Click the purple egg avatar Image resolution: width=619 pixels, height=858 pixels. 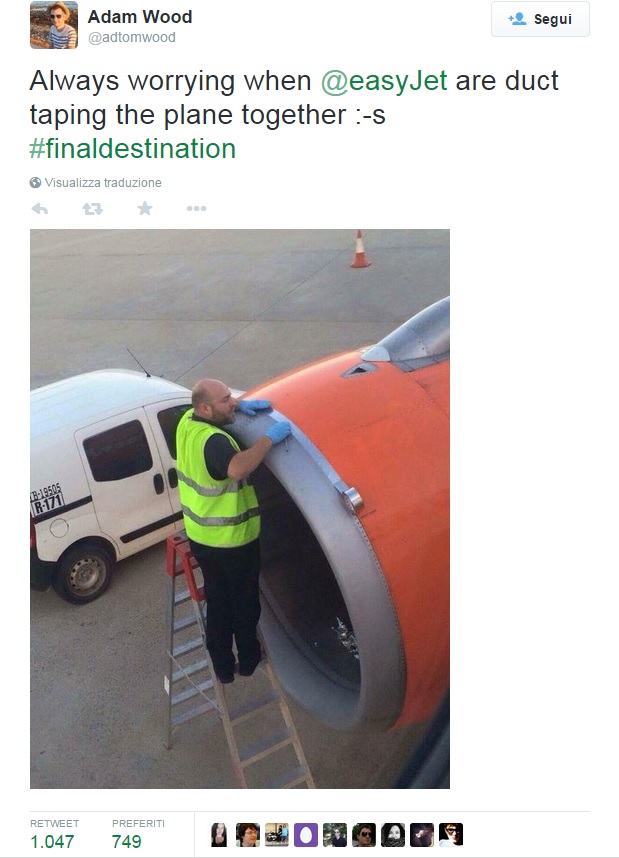306,835
